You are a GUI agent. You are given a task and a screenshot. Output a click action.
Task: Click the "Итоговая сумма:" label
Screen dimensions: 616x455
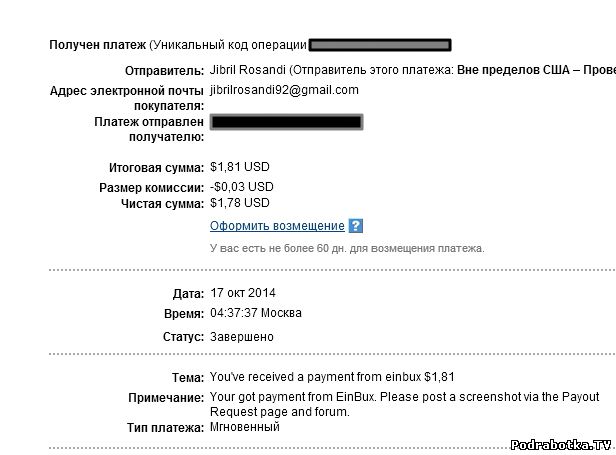[155, 167]
